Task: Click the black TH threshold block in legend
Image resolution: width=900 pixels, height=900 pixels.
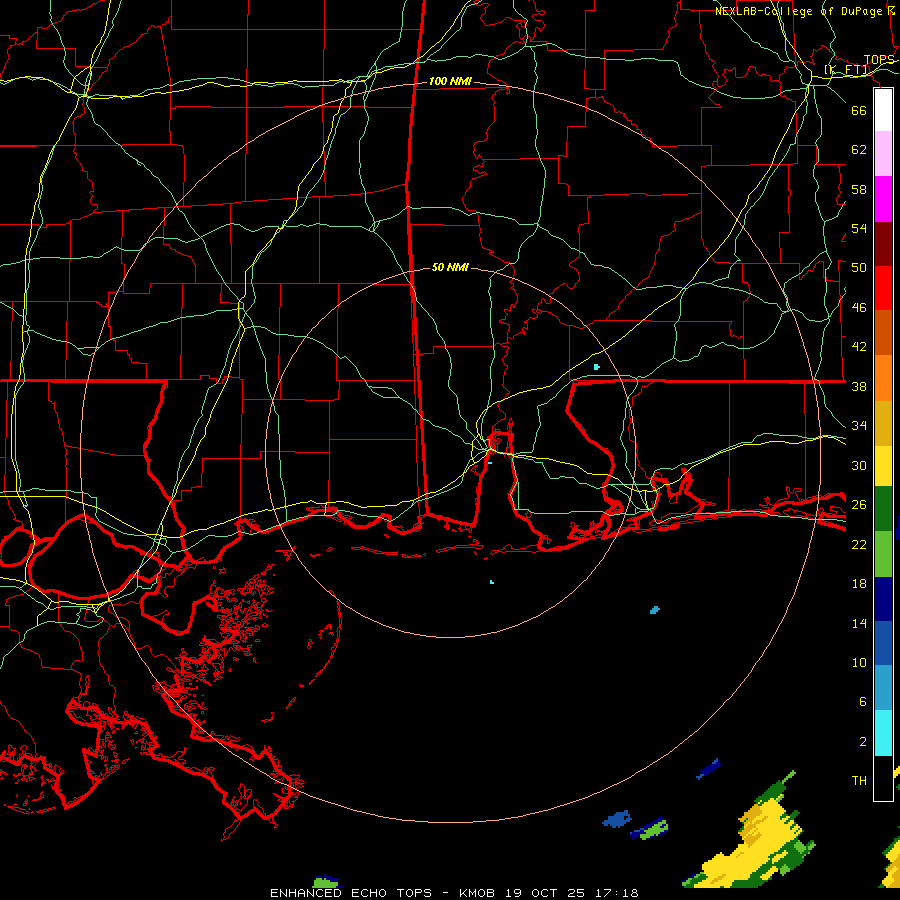Action: pos(883,778)
